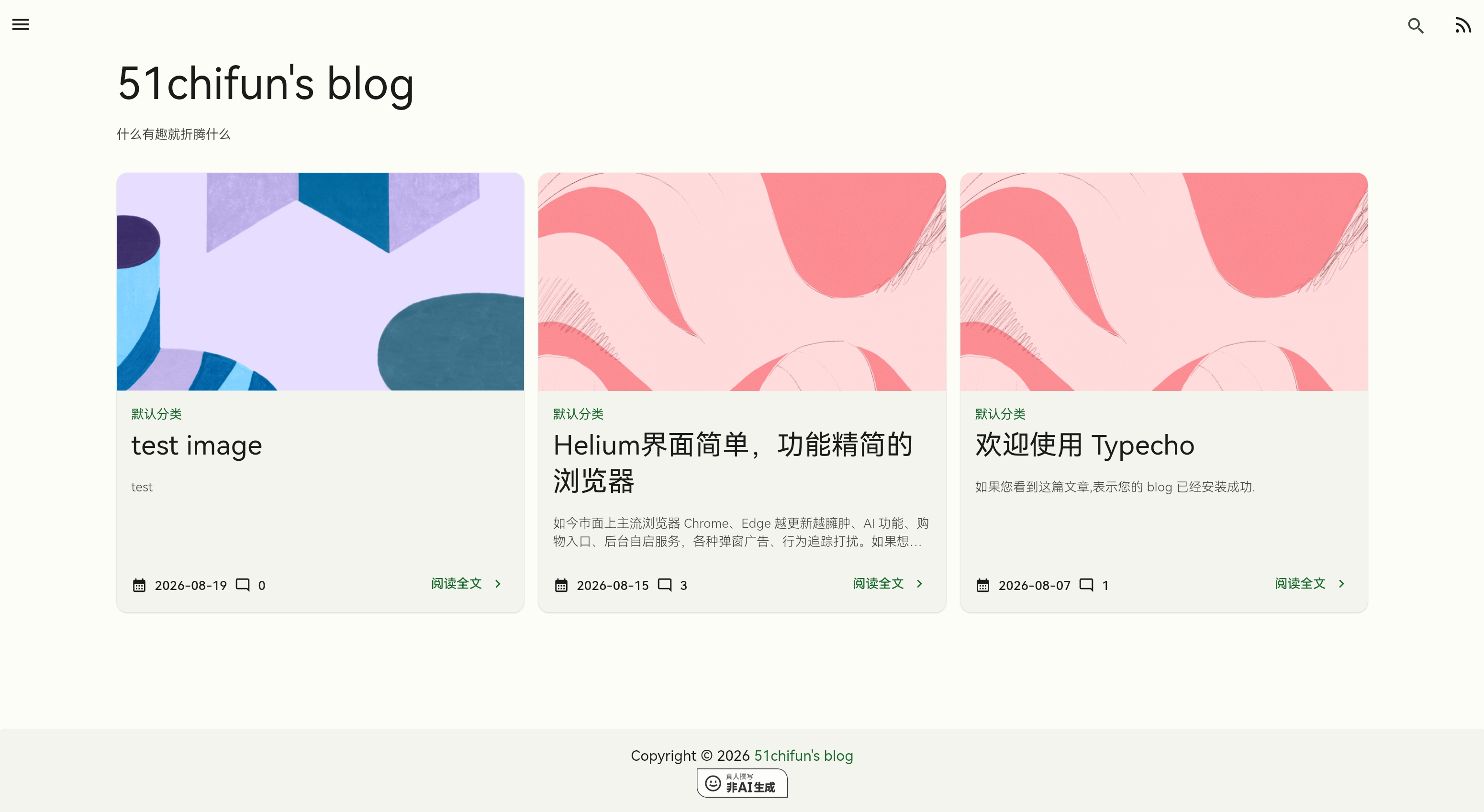Click the excerpt 如果您看到这篇文章
This screenshot has height=812, width=1484.
(1115, 487)
